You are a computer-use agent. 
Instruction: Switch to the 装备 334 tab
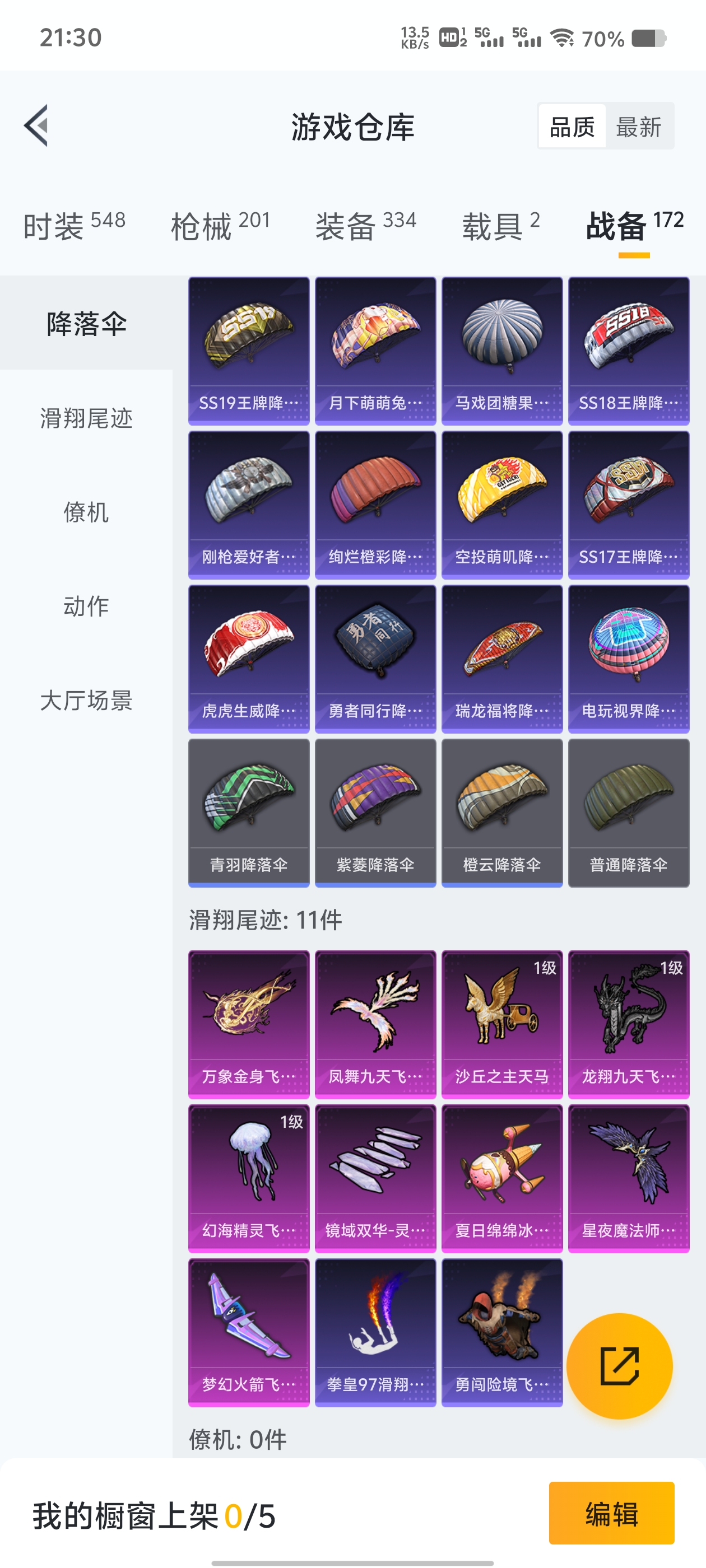pyautogui.click(x=365, y=226)
